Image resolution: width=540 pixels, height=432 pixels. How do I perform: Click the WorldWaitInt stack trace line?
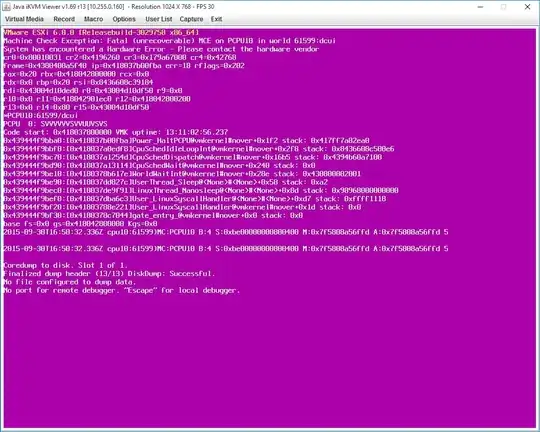tap(182, 174)
